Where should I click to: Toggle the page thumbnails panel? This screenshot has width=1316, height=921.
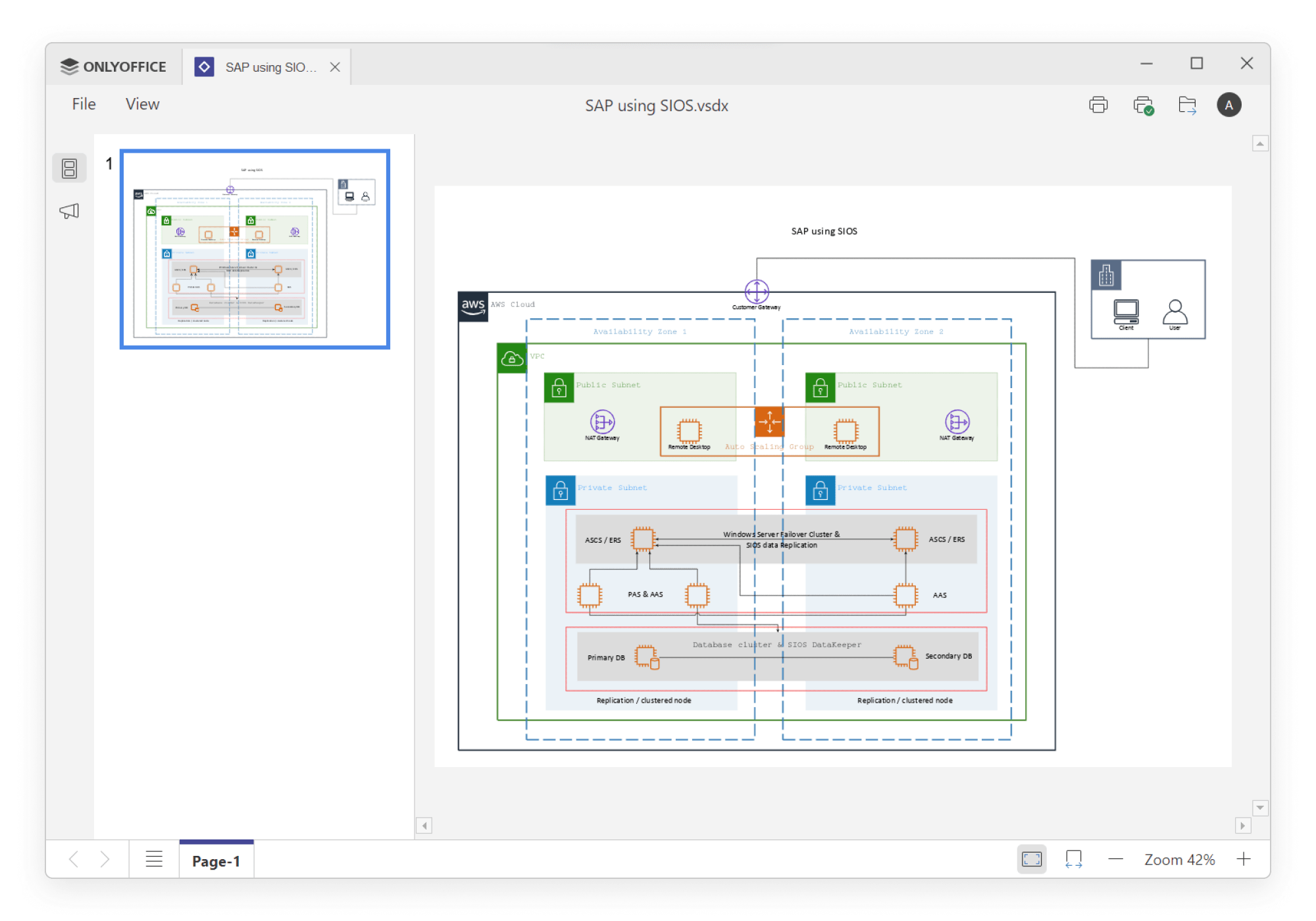[69, 168]
